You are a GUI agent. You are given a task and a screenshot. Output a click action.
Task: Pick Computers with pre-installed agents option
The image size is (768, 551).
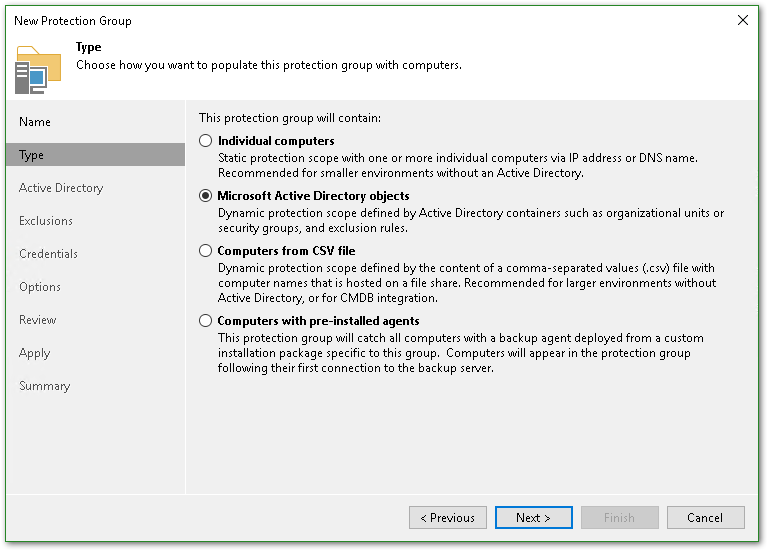206,321
